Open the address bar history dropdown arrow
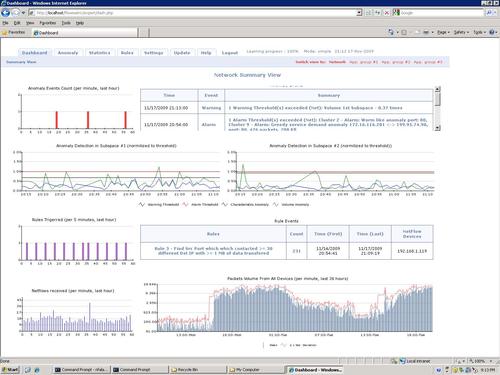This screenshot has height=375, width=500. (x=359, y=13)
